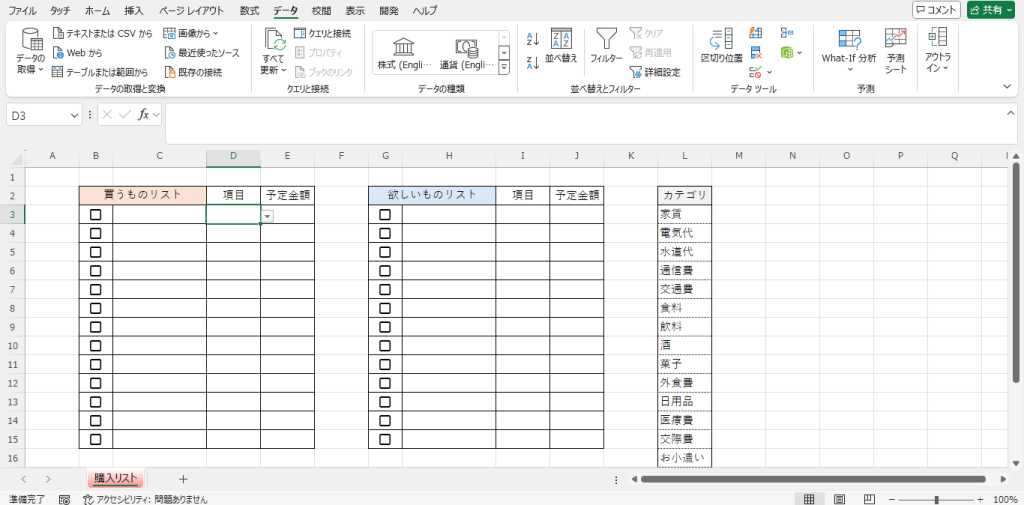Click the すべて更新 refresh icon
The width and height of the screenshot is (1024, 505).
(x=274, y=40)
